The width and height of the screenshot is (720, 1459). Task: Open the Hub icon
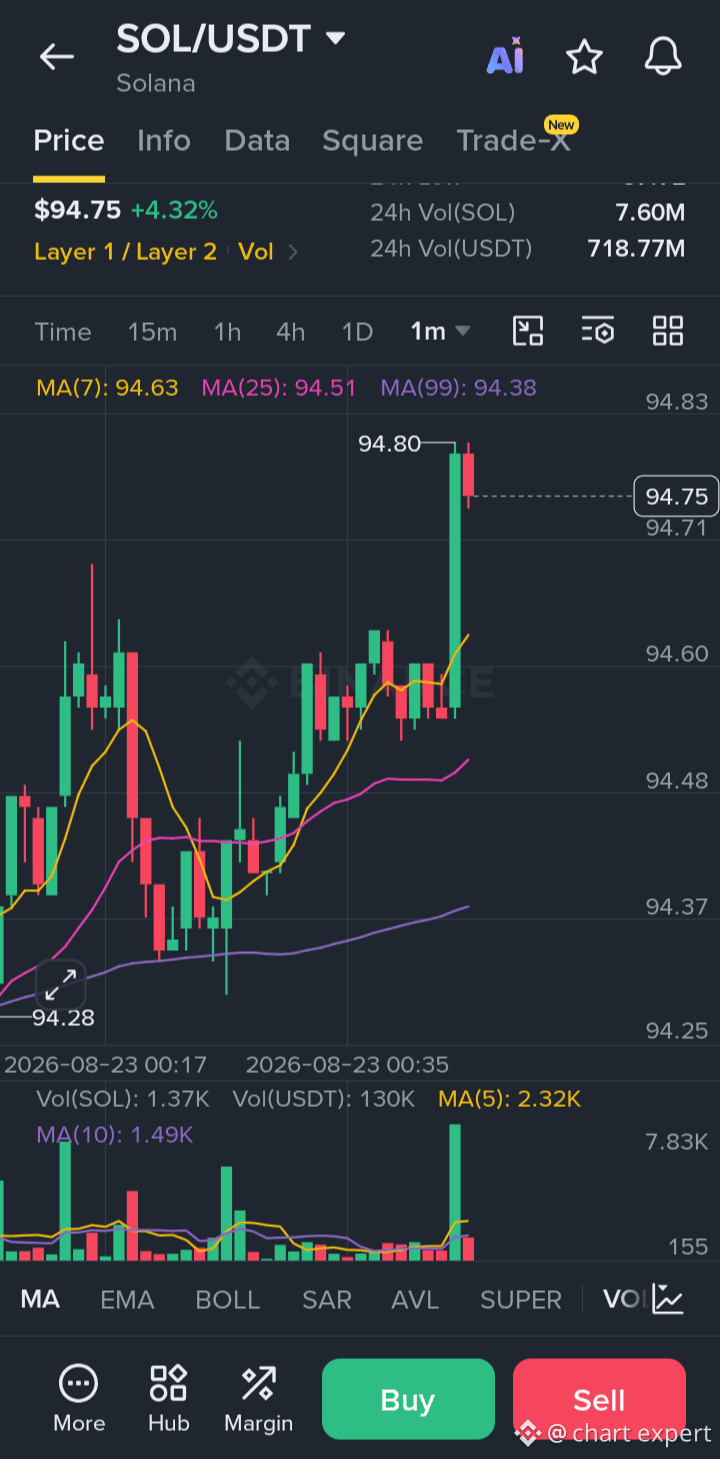click(x=168, y=1399)
